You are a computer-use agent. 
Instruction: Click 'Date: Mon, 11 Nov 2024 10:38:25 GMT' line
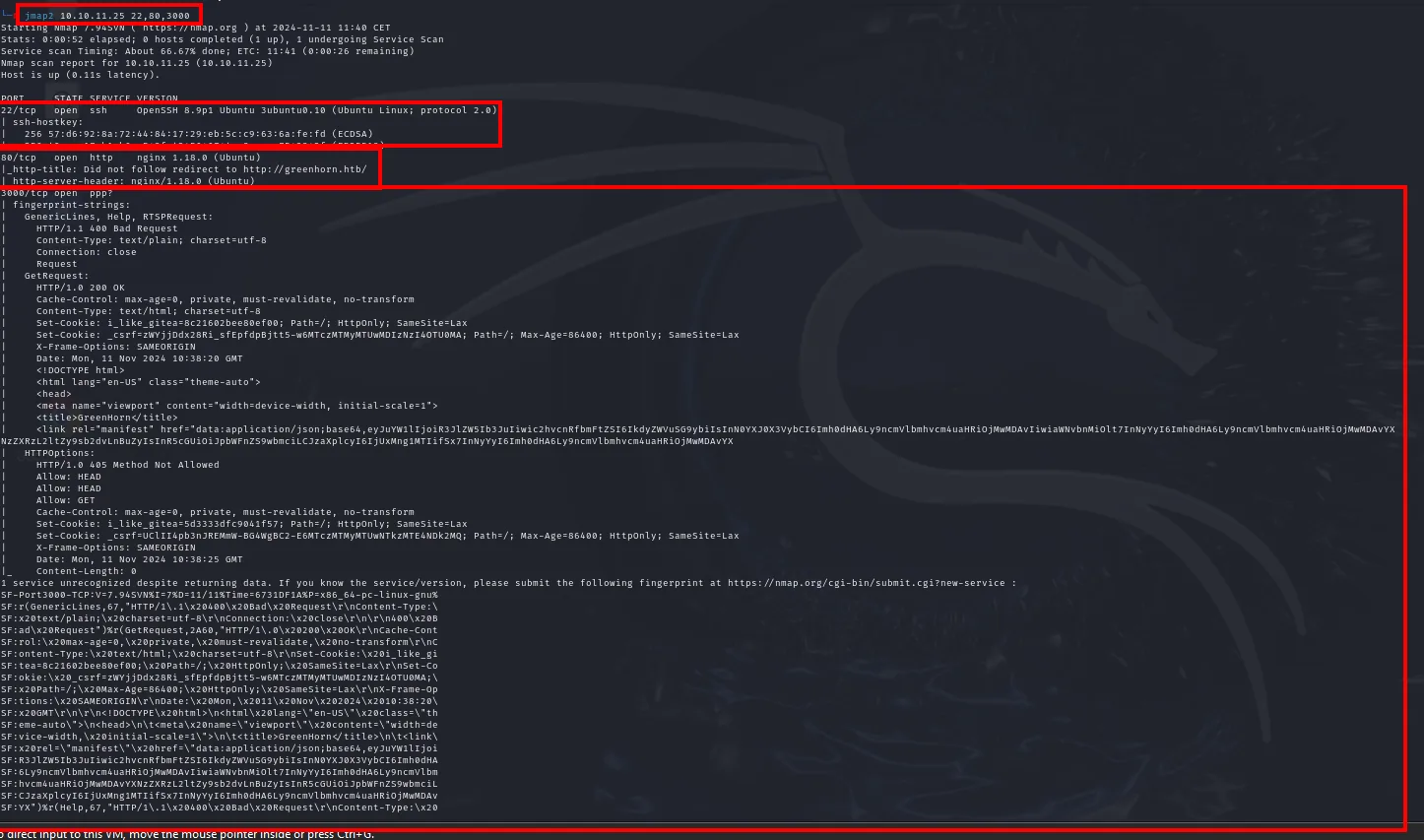pos(140,559)
